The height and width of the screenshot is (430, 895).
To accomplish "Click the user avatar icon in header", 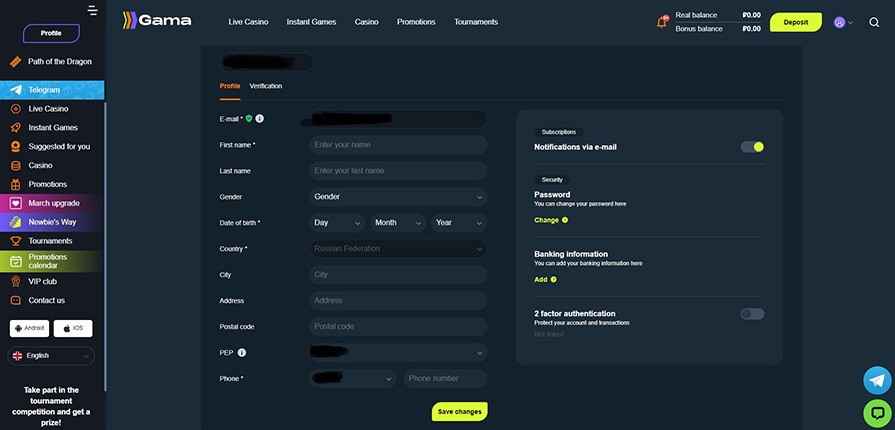I will 839,22.
